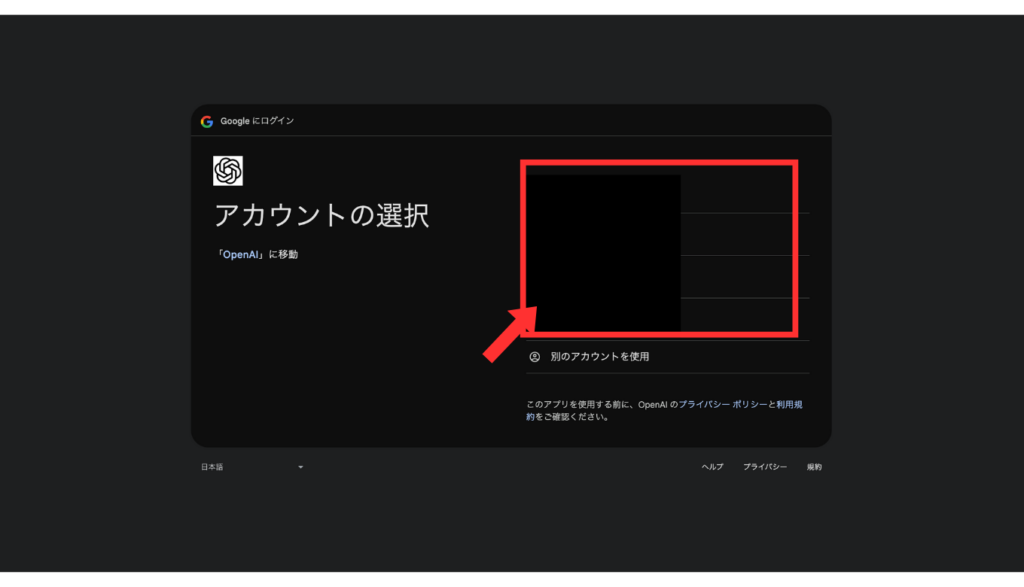Click the Google logo icon
The width and height of the screenshot is (1024, 587).
[x=207, y=121]
